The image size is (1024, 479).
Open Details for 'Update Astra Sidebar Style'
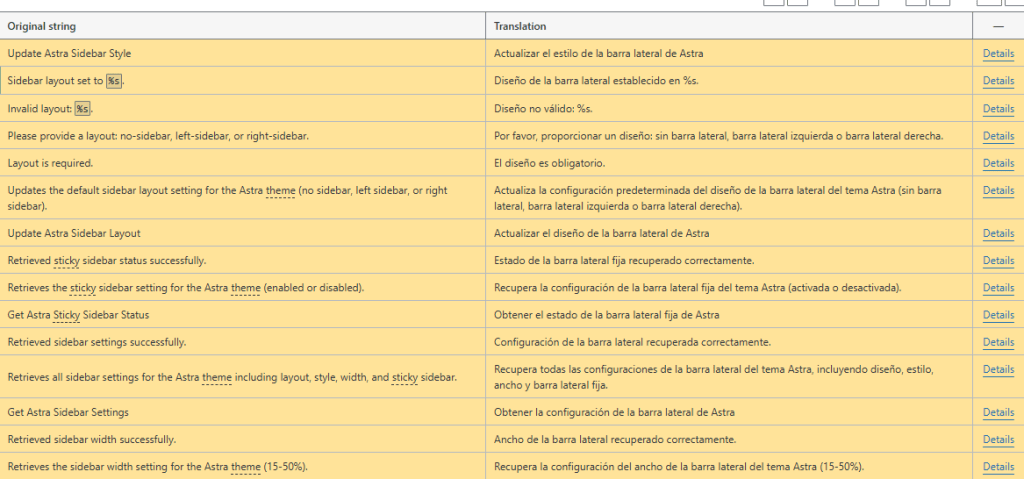[x=997, y=54]
